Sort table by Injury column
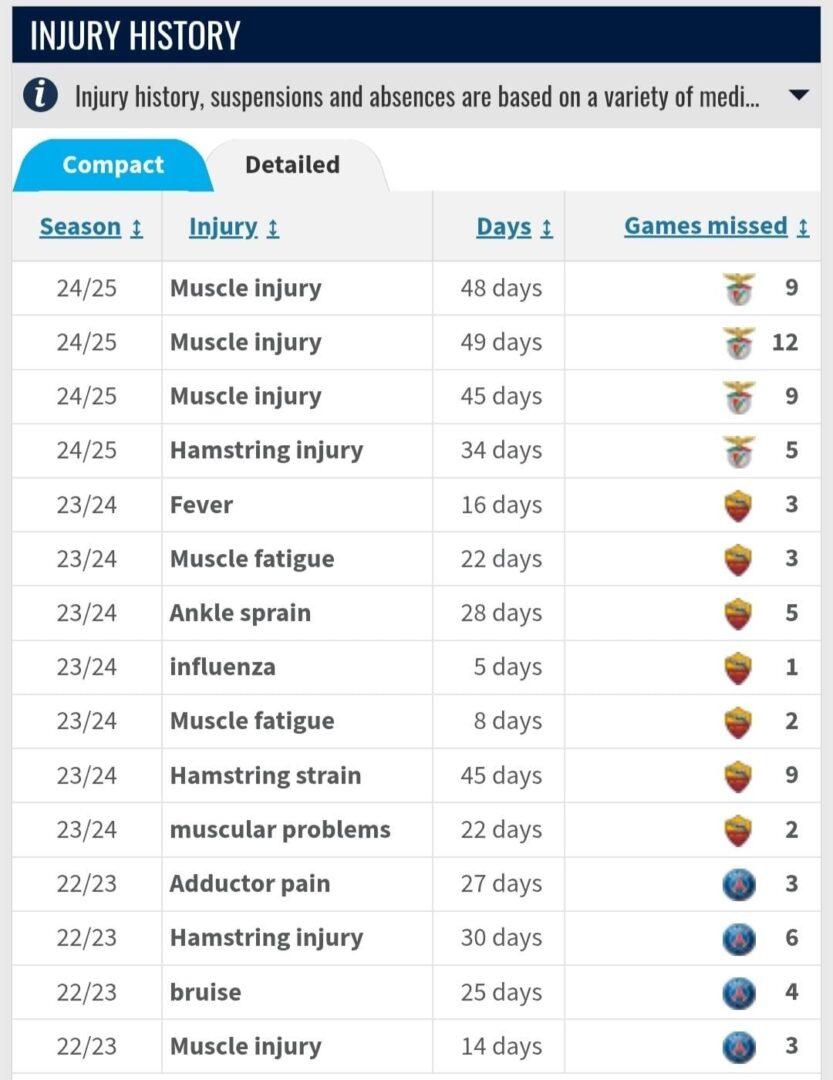This screenshot has height=1080, width=833. click(x=233, y=227)
